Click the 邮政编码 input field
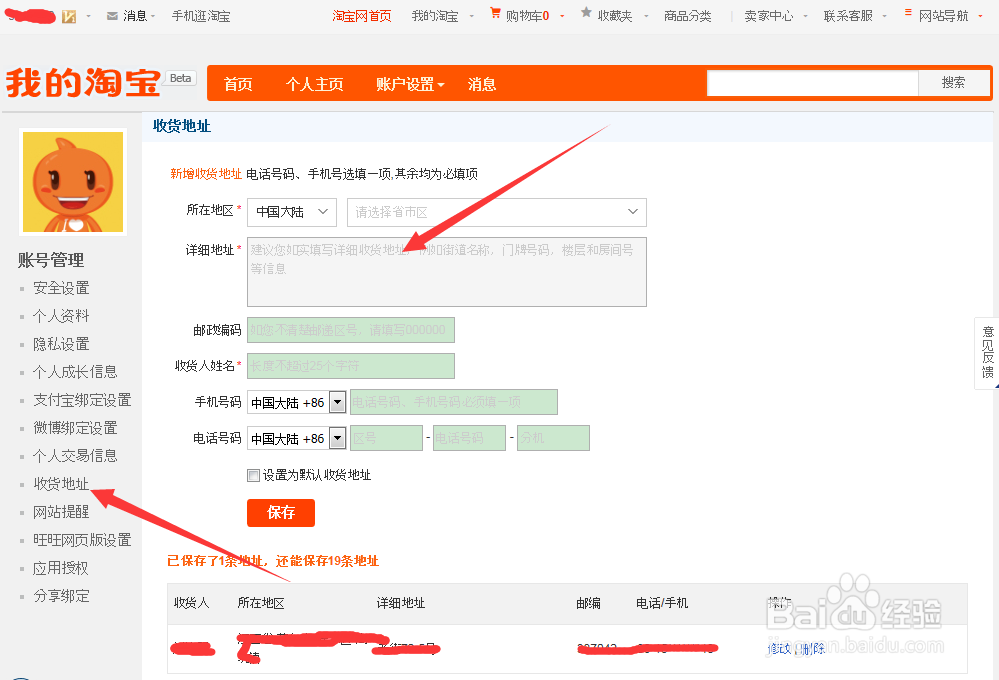The width and height of the screenshot is (999, 680). pos(350,330)
